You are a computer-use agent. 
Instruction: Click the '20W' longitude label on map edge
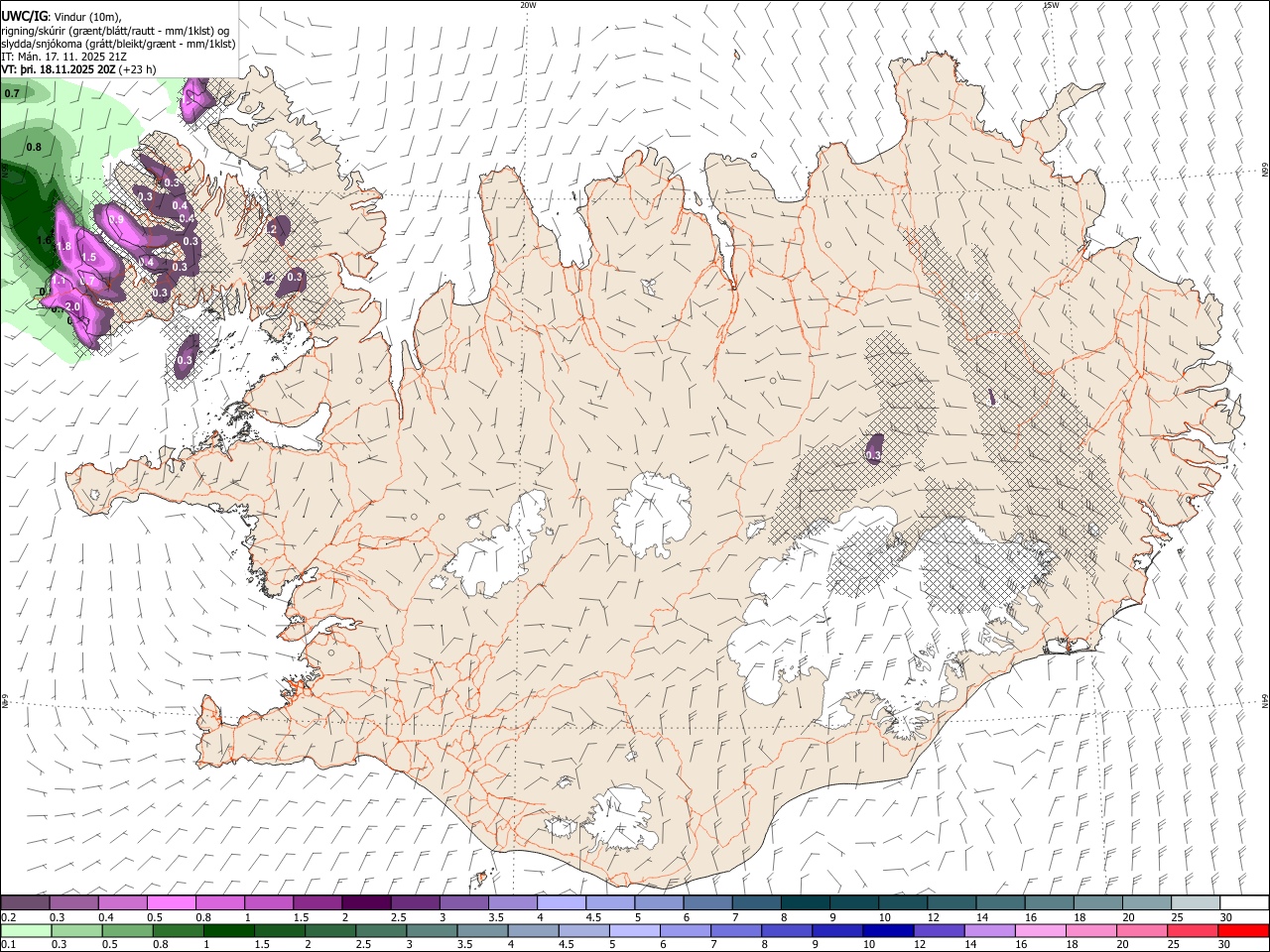click(x=528, y=5)
